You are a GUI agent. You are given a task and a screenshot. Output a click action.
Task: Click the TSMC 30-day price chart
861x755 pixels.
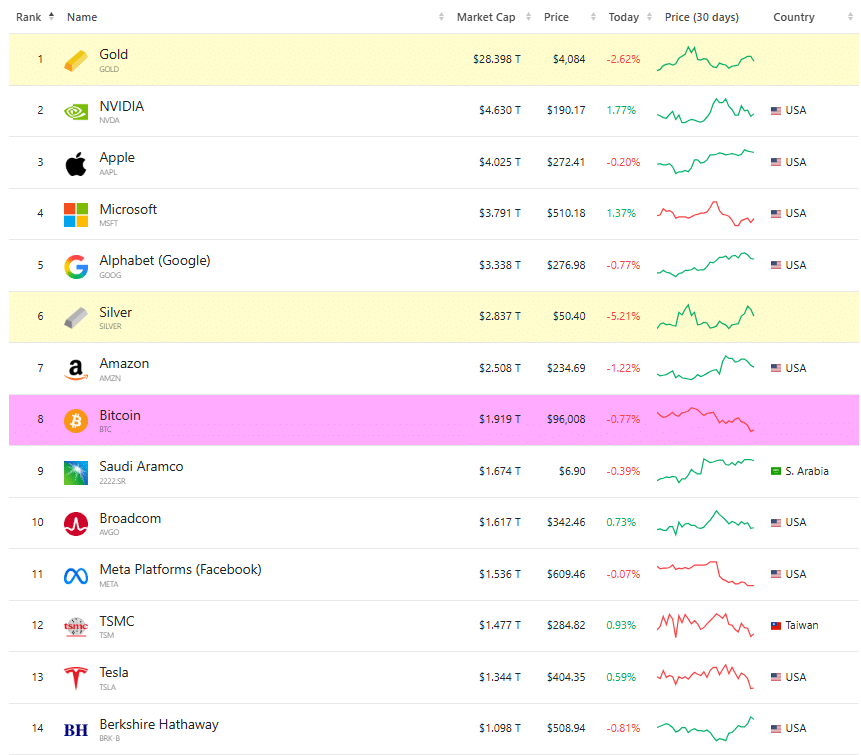click(706, 625)
